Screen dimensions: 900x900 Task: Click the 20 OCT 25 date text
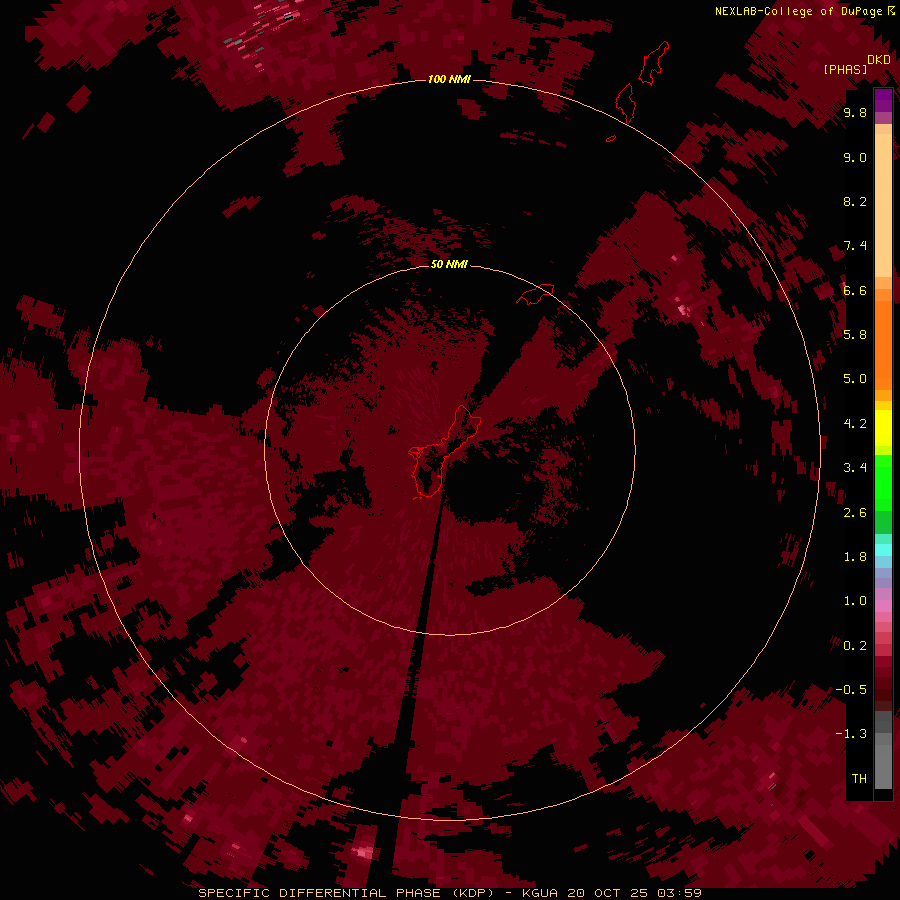pos(608,893)
